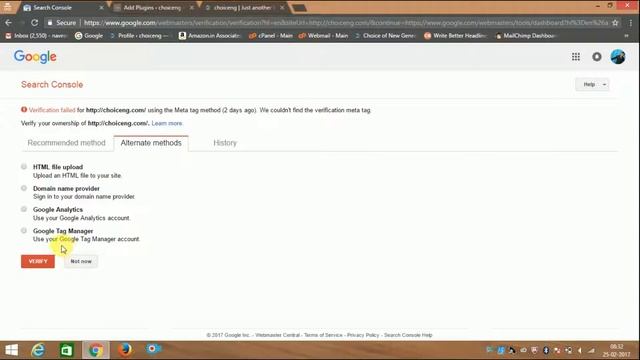Open the Google account avatar
The width and height of the screenshot is (640, 360).
(x=618, y=57)
